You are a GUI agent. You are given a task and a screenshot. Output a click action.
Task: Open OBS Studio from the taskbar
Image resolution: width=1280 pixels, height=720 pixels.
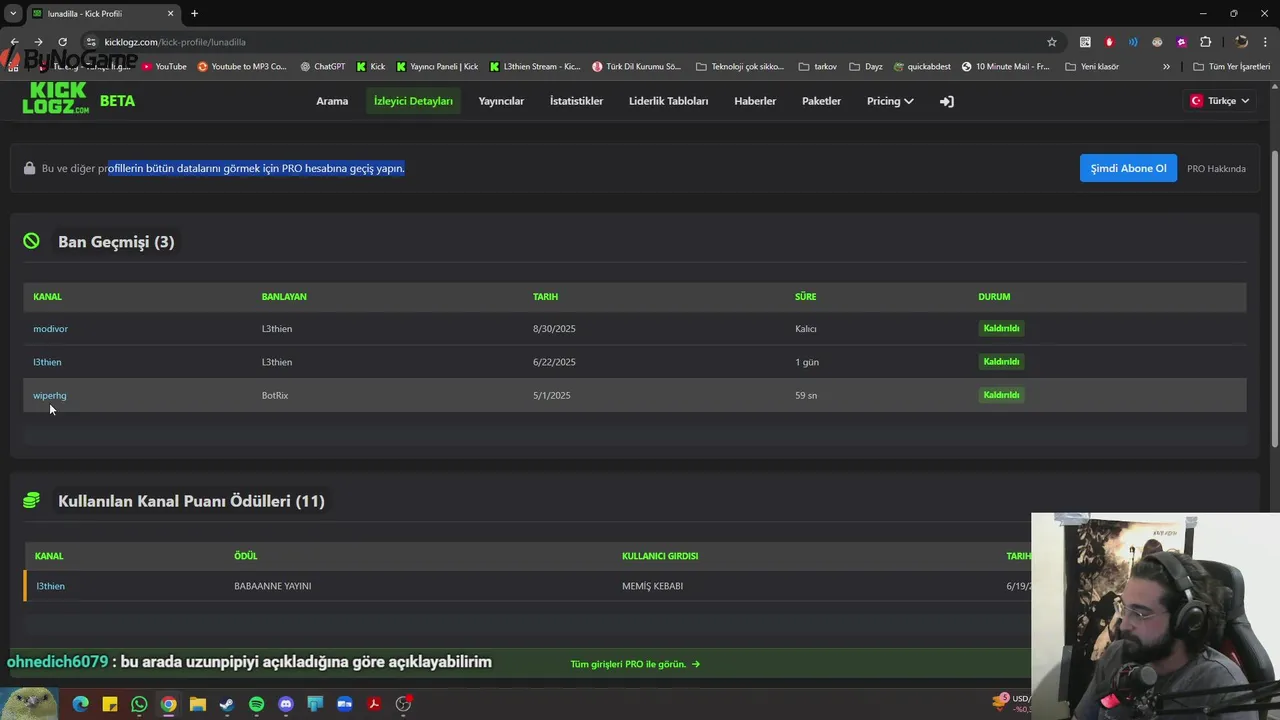[403, 704]
